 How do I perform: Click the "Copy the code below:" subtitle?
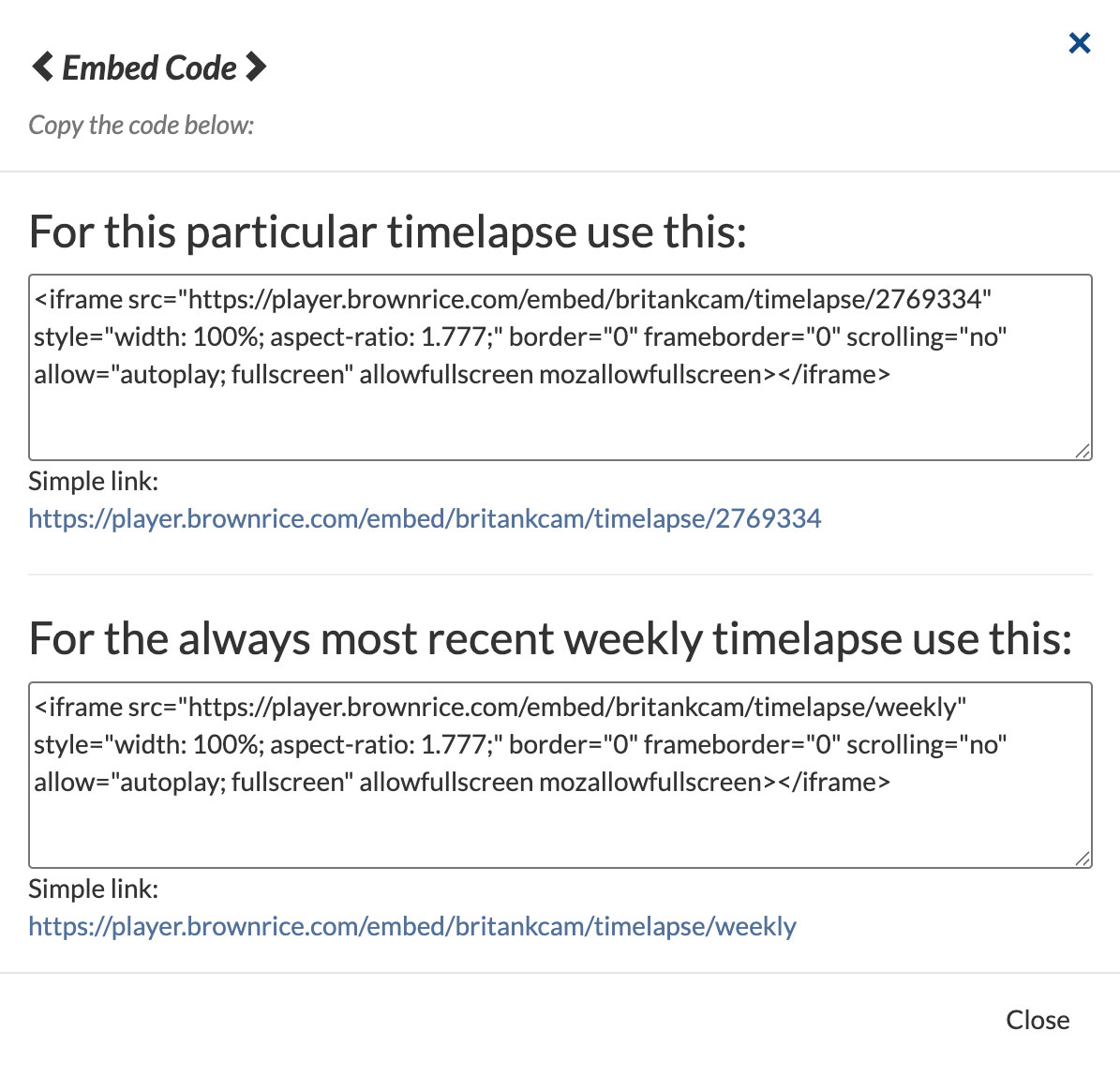point(141,125)
